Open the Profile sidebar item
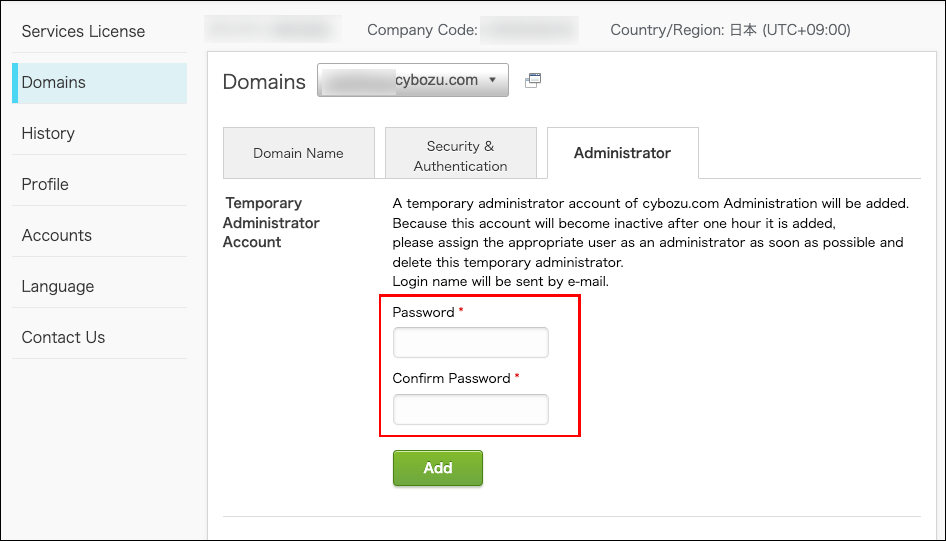Viewport: 946px width, 541px height. tap(45, 184)
